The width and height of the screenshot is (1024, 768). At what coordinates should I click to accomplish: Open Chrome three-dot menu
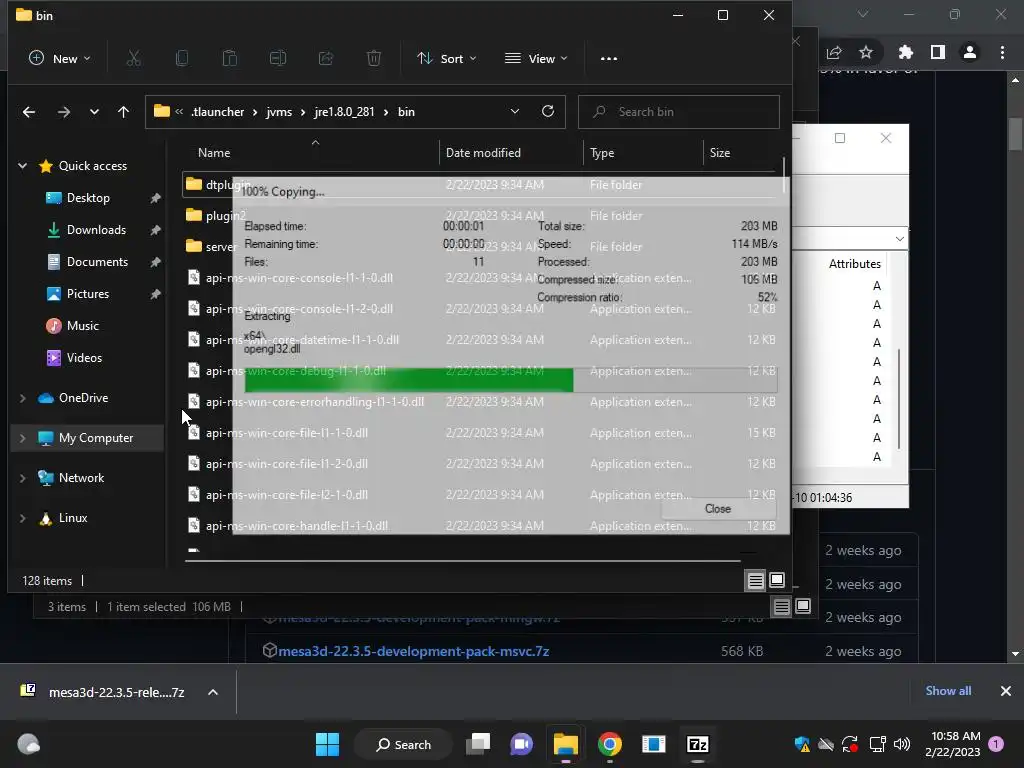coord(1002,52)
